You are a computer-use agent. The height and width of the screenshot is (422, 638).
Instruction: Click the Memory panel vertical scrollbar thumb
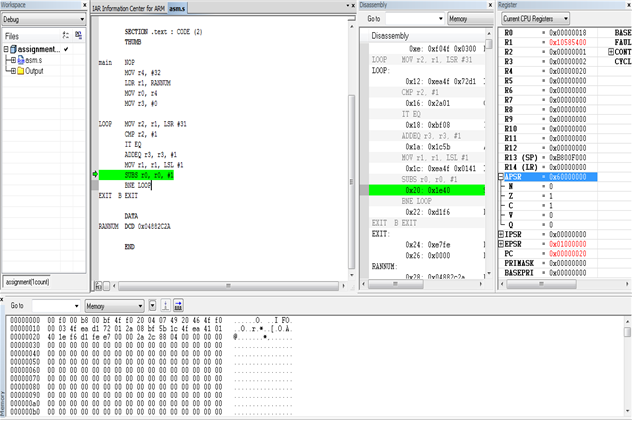[x=627, y=332]
